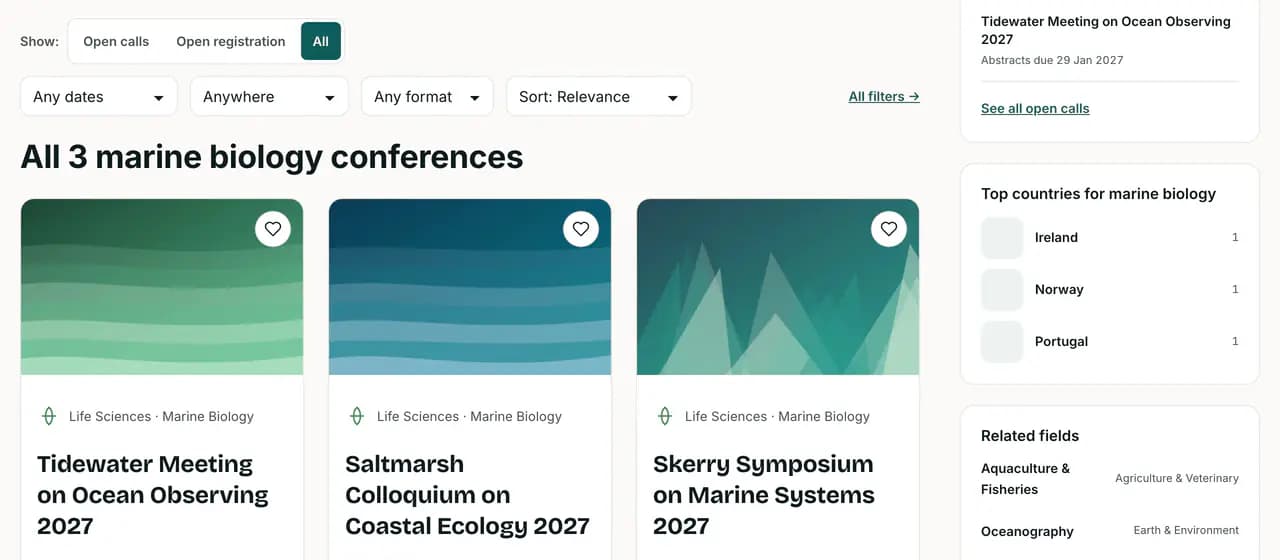The image size is (1280, 560).
Task: Click Portugal's flag placeholder icon
Action: tap(1002, 342)
